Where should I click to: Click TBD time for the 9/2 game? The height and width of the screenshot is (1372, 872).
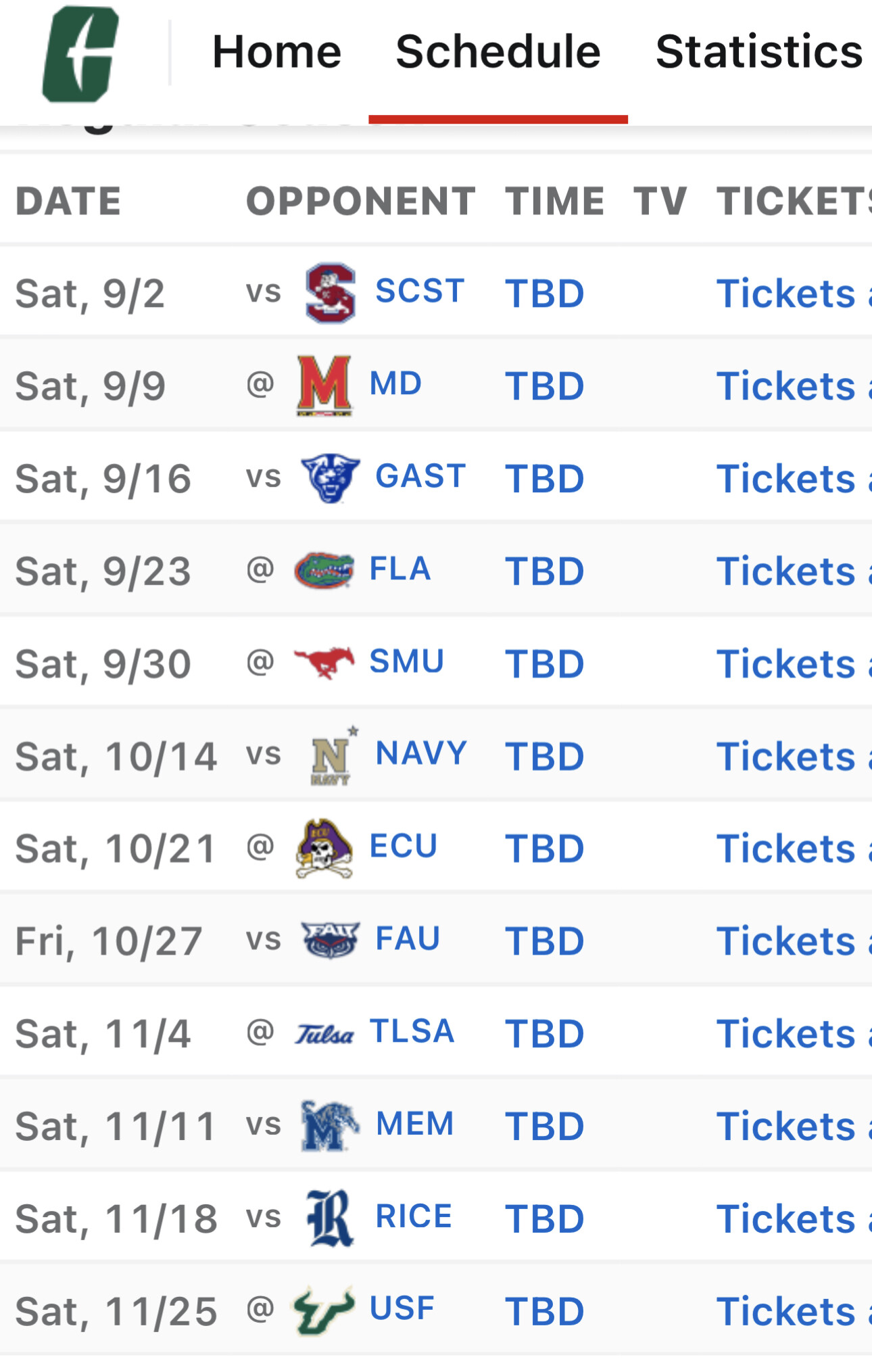pyautogui.click(x=544, y=293)
